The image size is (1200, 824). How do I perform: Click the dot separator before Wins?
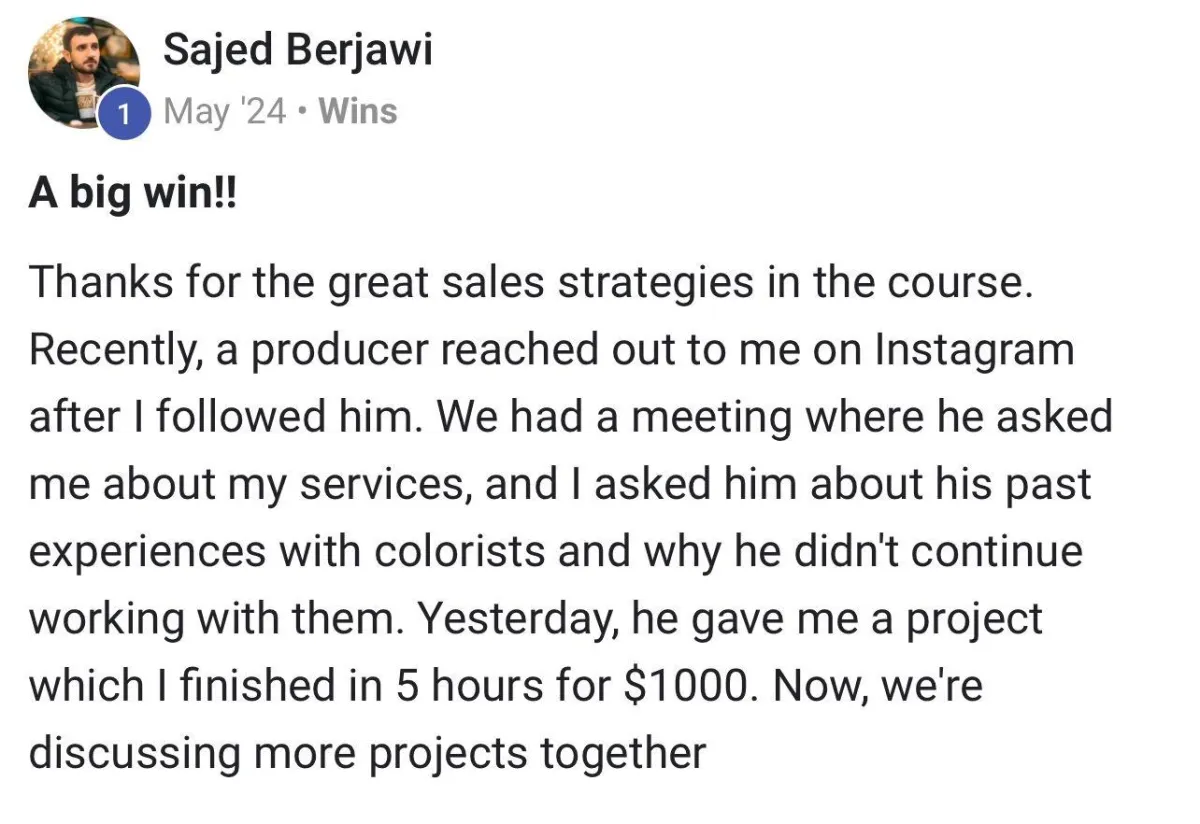tap(301, 112)
